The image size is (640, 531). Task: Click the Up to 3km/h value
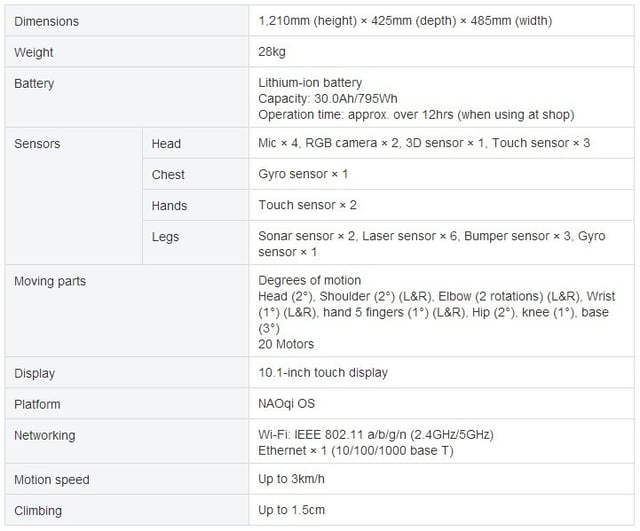[x=294, y=479]
